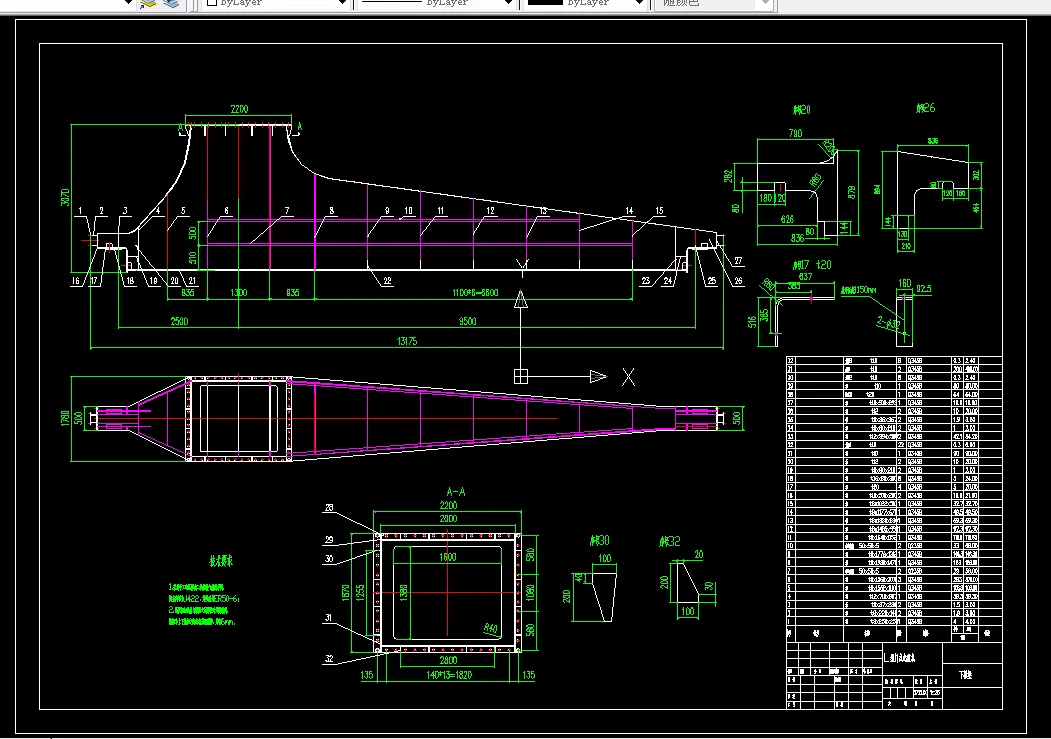Click part balloon number 18

point(129,281)
